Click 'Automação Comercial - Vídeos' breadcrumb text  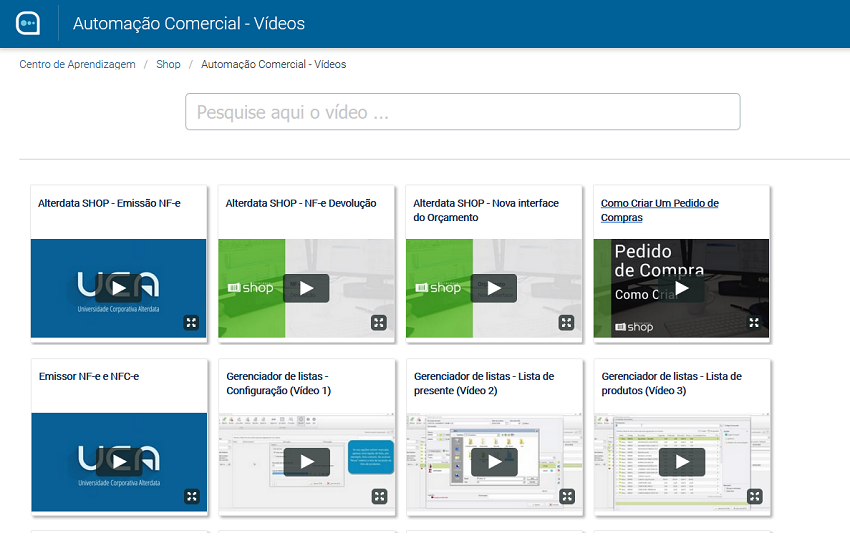tap(273, 64)
